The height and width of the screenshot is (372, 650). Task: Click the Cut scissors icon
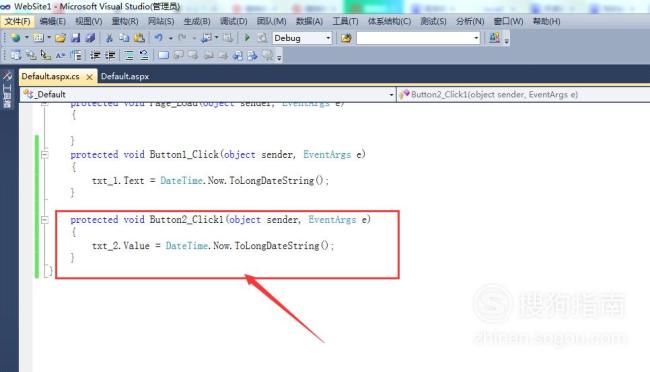109,38
